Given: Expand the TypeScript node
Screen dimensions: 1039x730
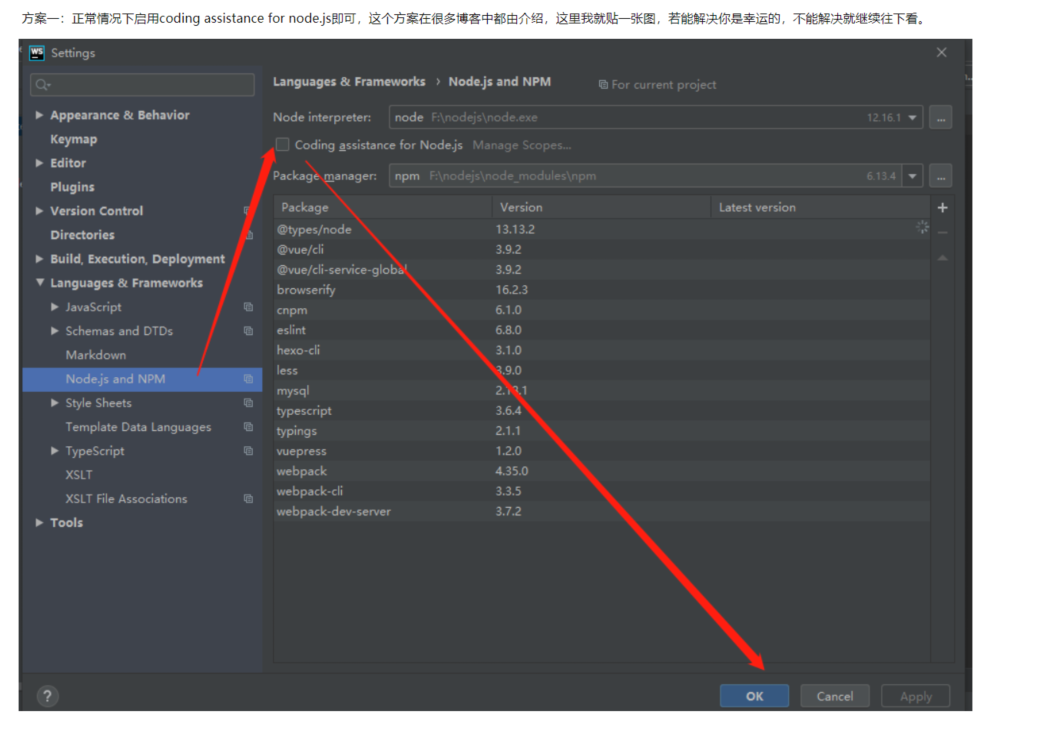Looking at the screenshot, I should pos(54,450).
